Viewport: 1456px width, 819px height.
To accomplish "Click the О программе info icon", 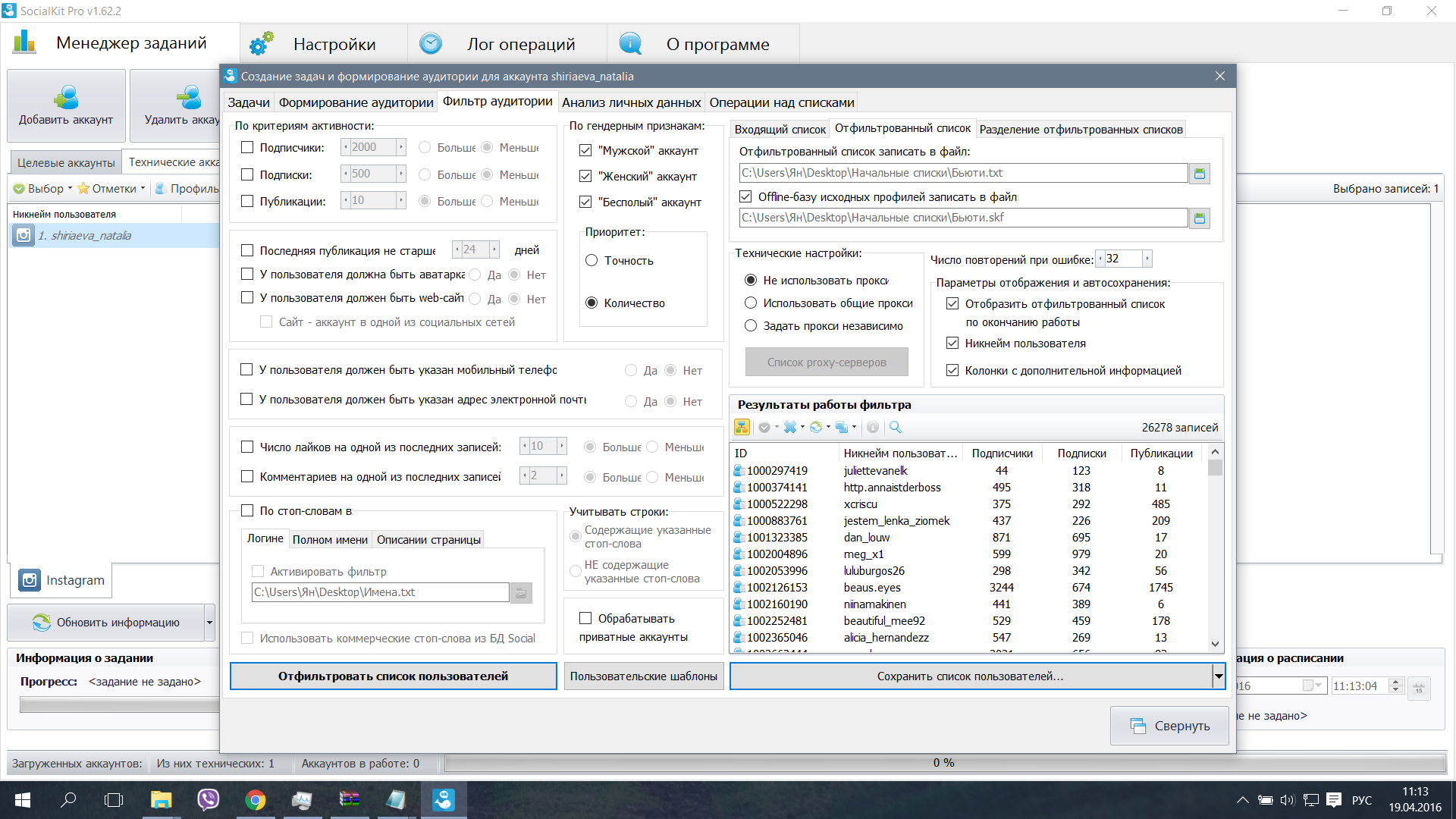I will pos(630,44).
